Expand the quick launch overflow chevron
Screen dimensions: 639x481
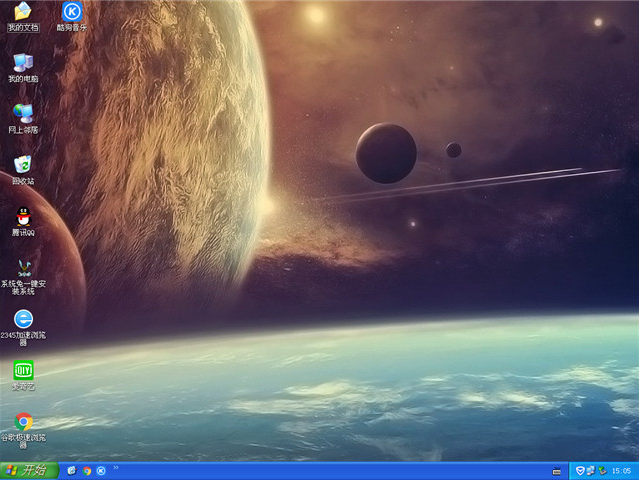(115, 468)
